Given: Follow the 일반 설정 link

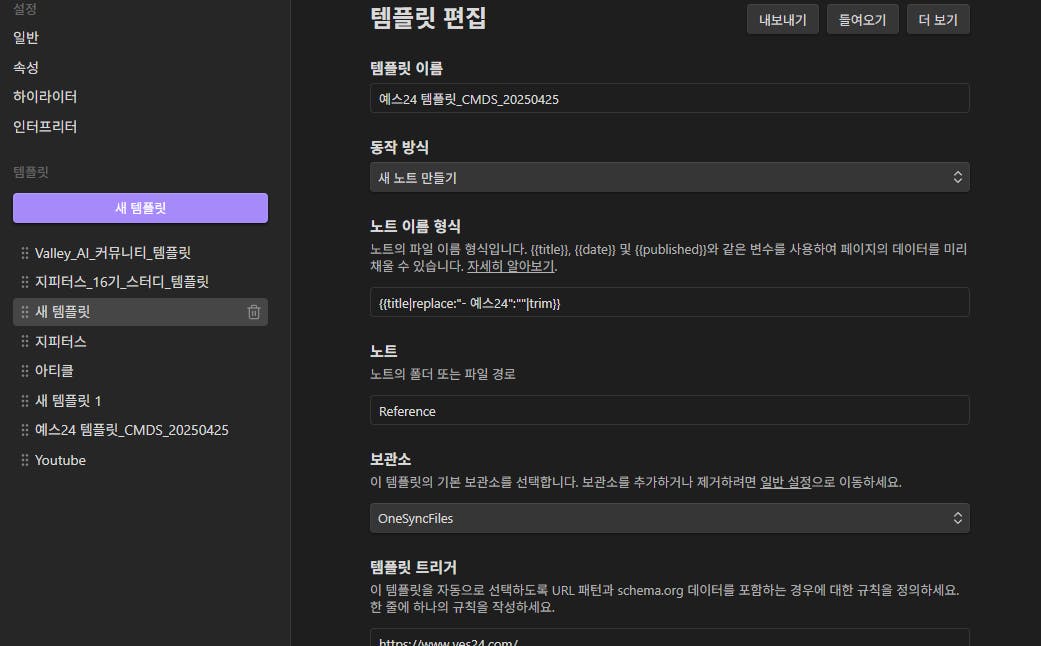Looking at the screenshot, I should (785, 482).
